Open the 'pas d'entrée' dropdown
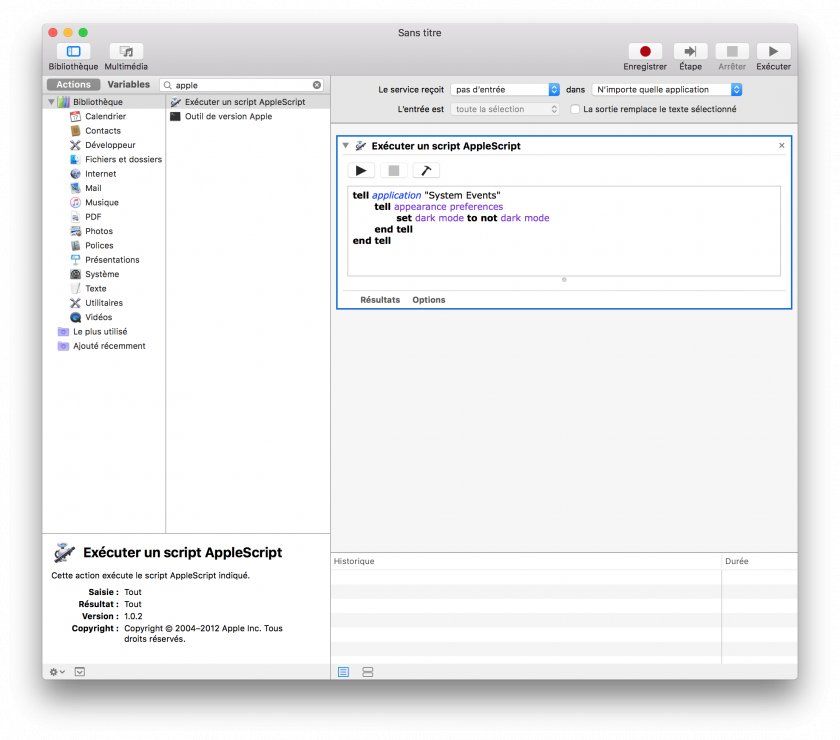Image resolution: width=840 pixels, height=740 pixels. pyautogui.click(x=505, y=90)
